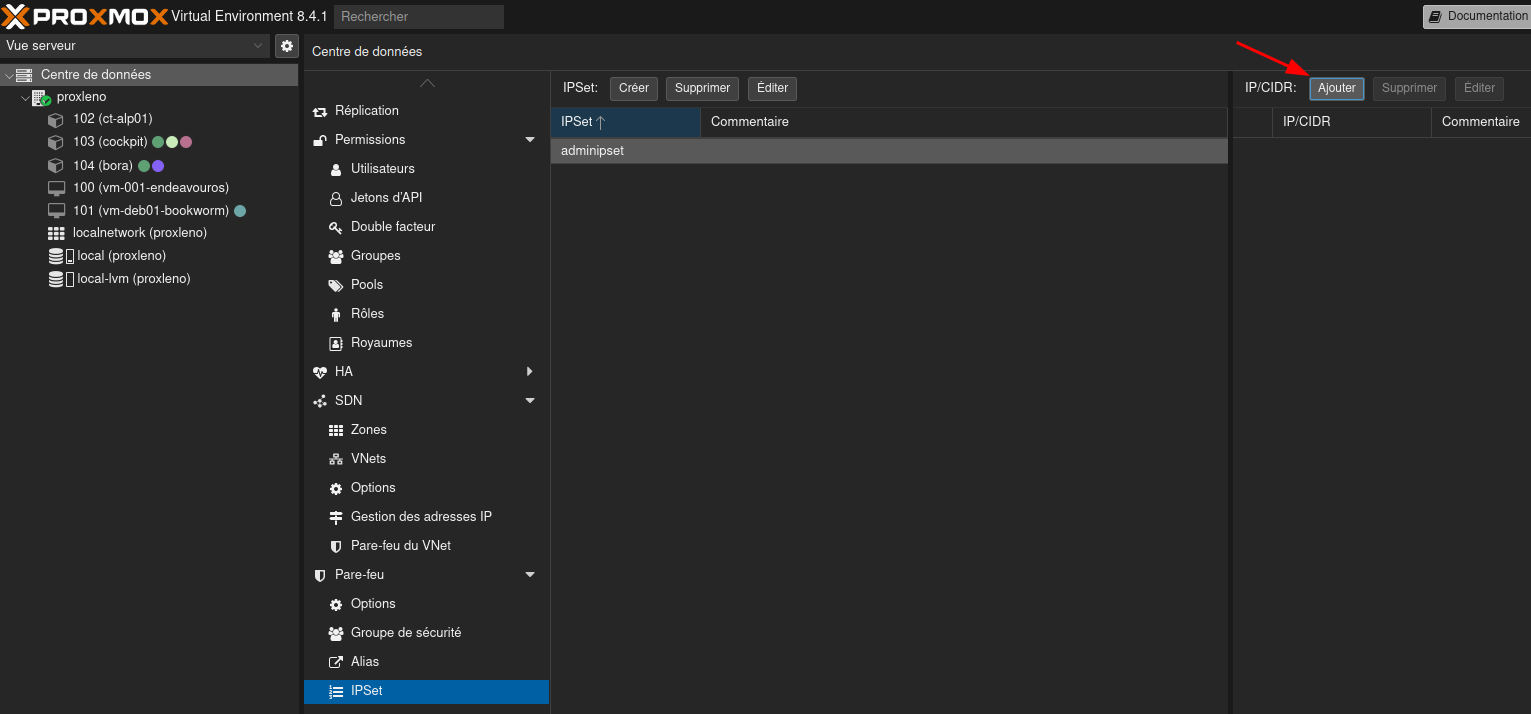This screenshot has height=714, width=1531.
Task: Click the Rechercher search field
Action: (x=418, y=17)
